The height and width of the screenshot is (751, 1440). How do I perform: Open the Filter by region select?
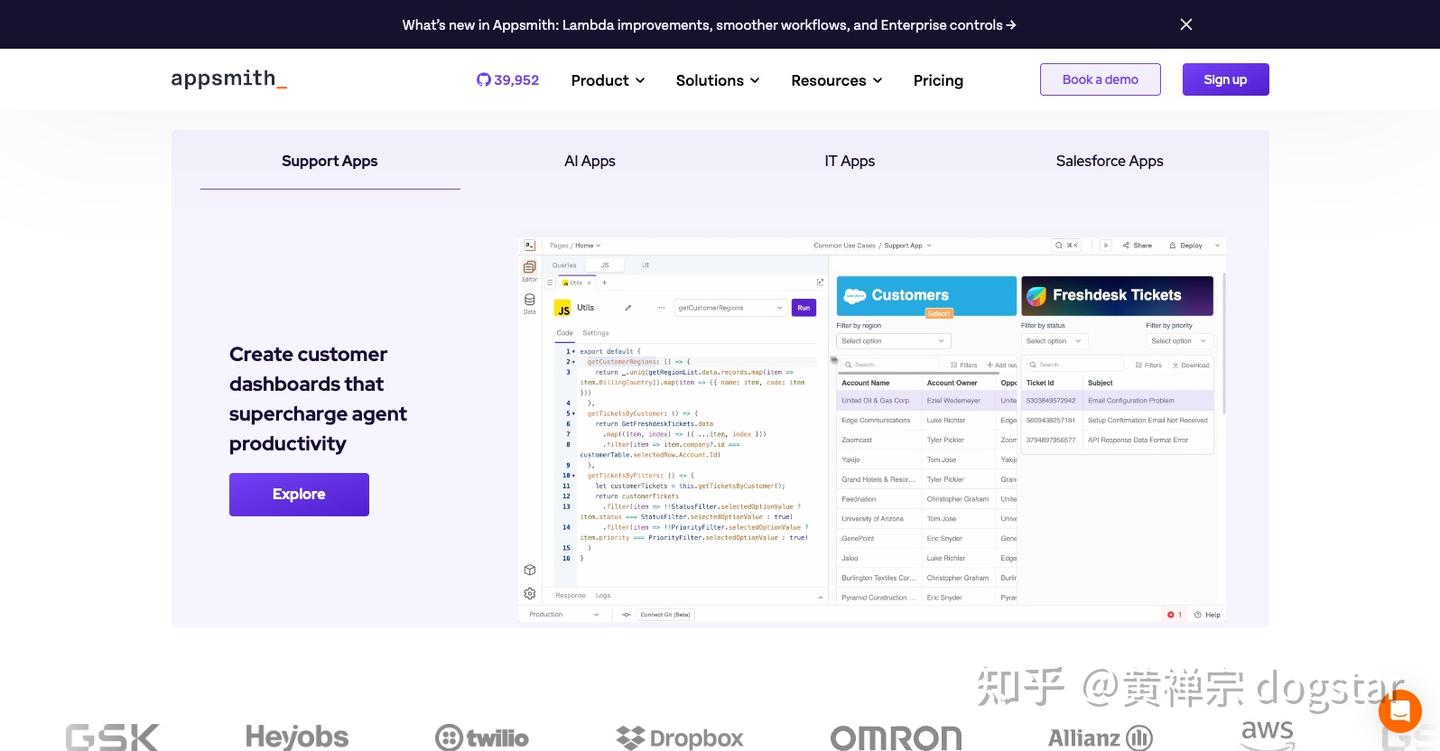pyautogui.click(x=893, y=341)
